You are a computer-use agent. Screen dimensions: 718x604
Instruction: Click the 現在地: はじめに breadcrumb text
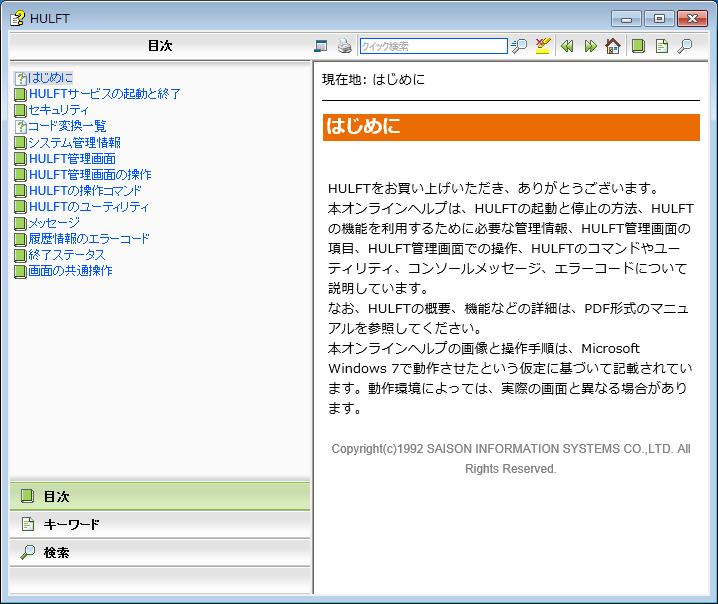click(373, 80)
